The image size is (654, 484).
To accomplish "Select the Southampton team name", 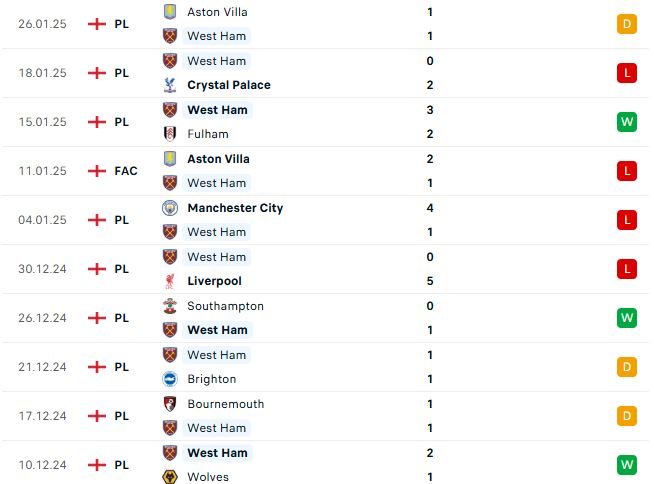I will [226, 306].
